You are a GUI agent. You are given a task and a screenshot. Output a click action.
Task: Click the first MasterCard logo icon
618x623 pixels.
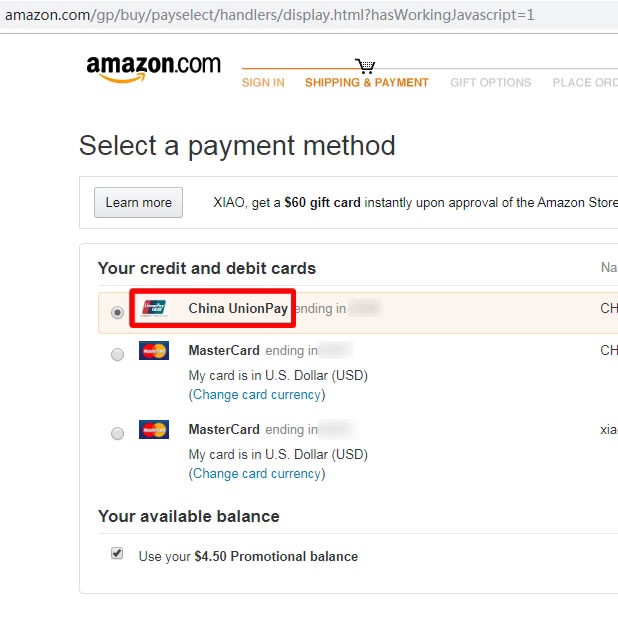point(154,351)
